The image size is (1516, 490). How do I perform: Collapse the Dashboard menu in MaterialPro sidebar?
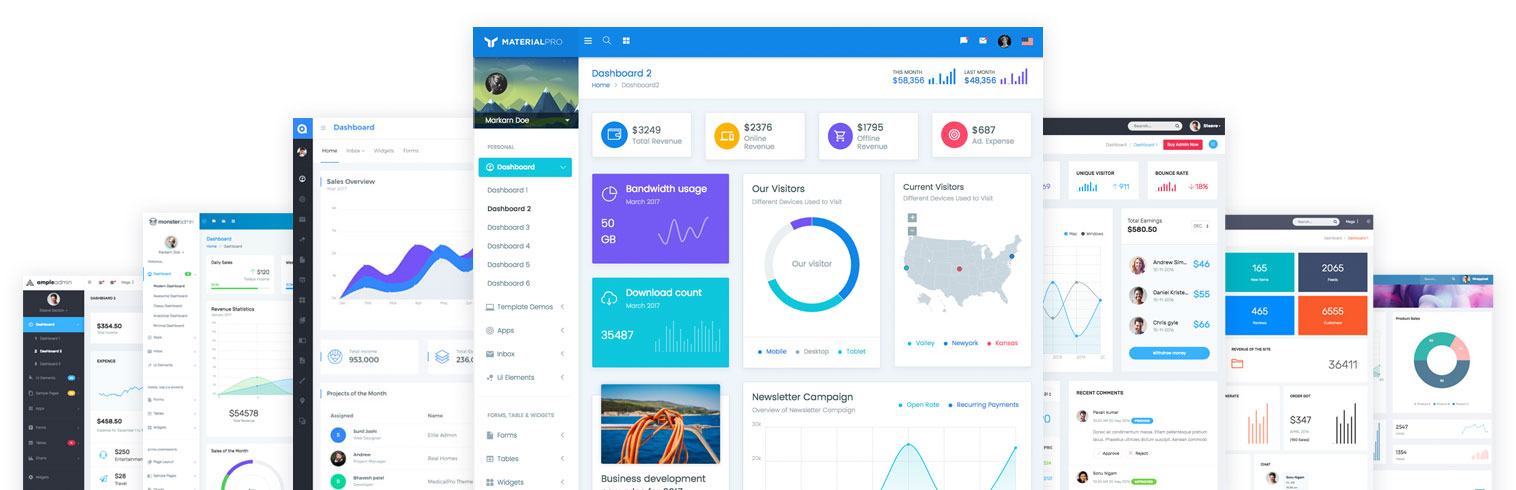pos(564,167)
